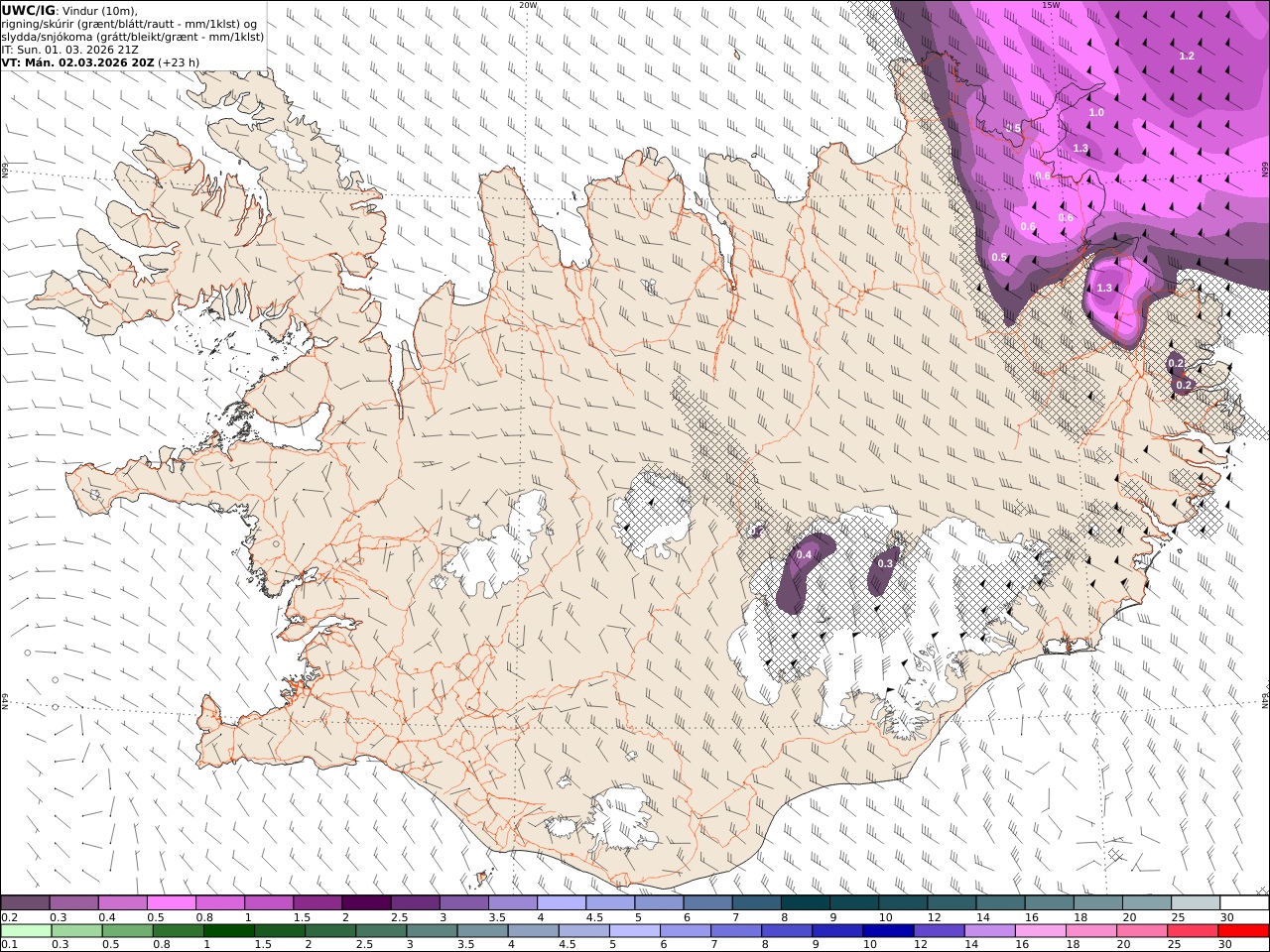Image resolution: width=1270 pixels, height=952 pixels.
Task: Pick the bottom-row red-pink swatch labeled 25
Action: tap(1192, 931)
